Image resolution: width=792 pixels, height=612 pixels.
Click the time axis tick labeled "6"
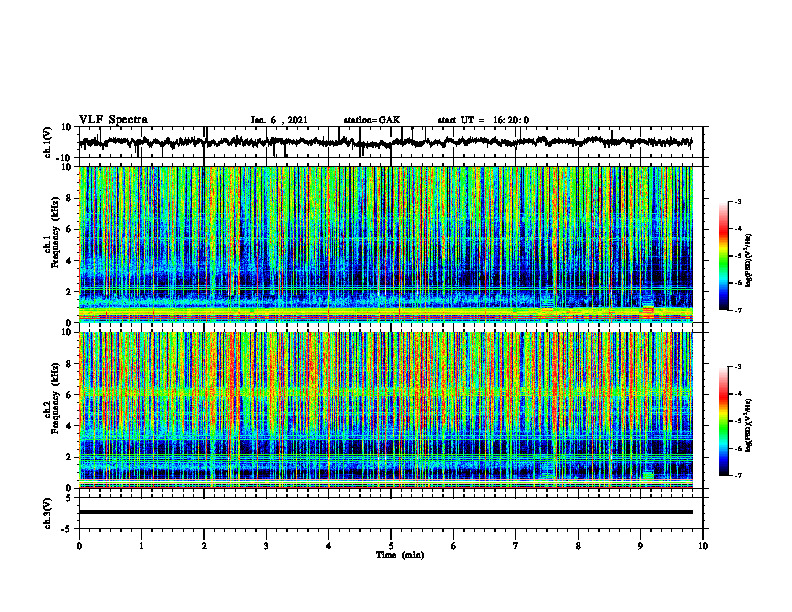click(x=453, y=546)
